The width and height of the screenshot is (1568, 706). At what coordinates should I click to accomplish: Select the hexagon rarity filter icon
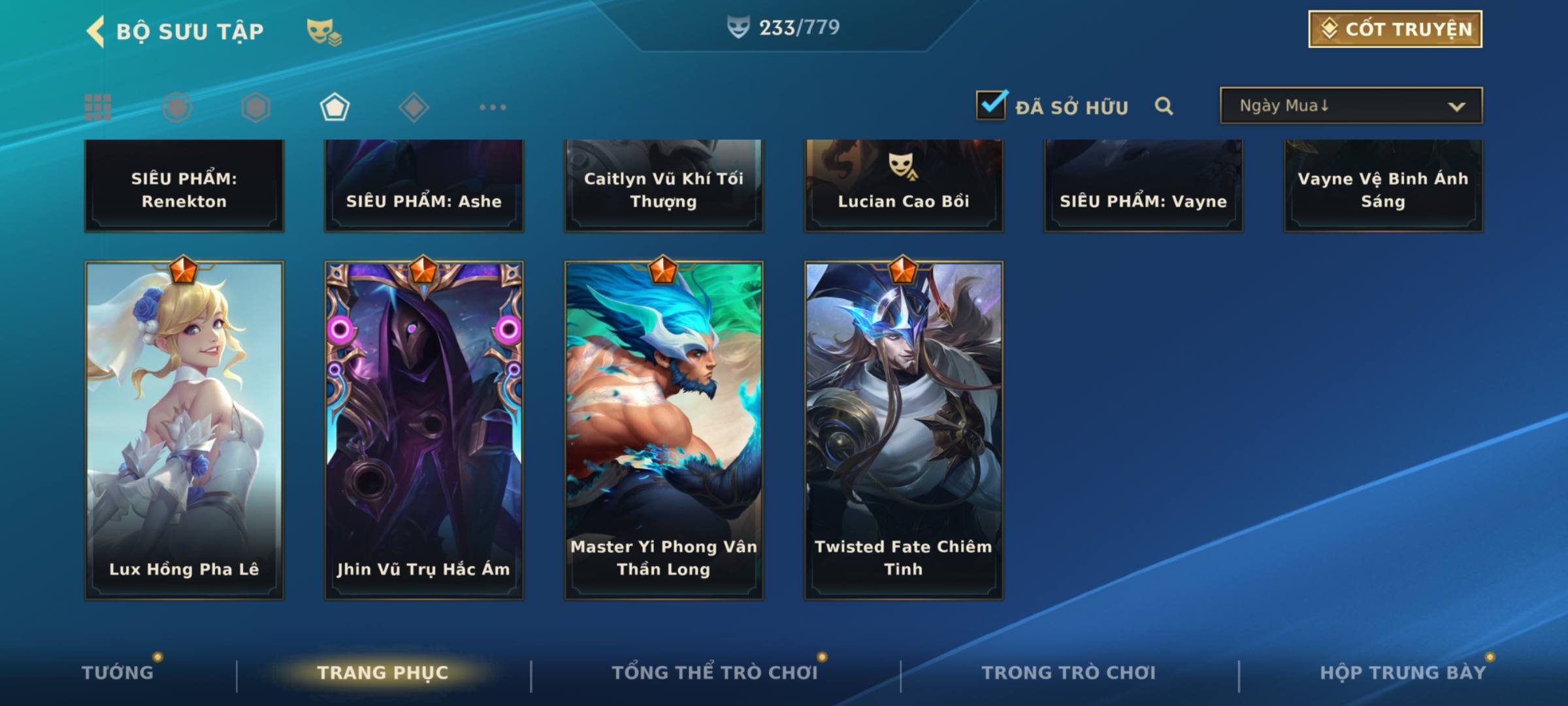pos(255,107)
